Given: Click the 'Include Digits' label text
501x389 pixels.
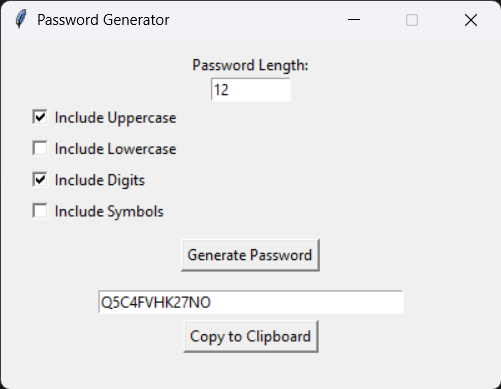Looking at the screenshot, I should tap(100, 180).
